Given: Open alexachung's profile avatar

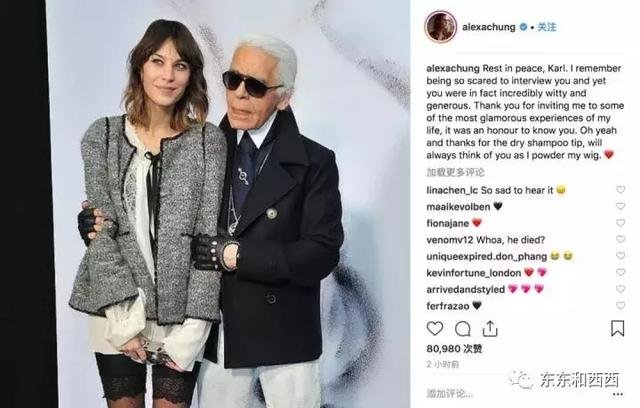Looking at the screenshot, I should point(440,27).
